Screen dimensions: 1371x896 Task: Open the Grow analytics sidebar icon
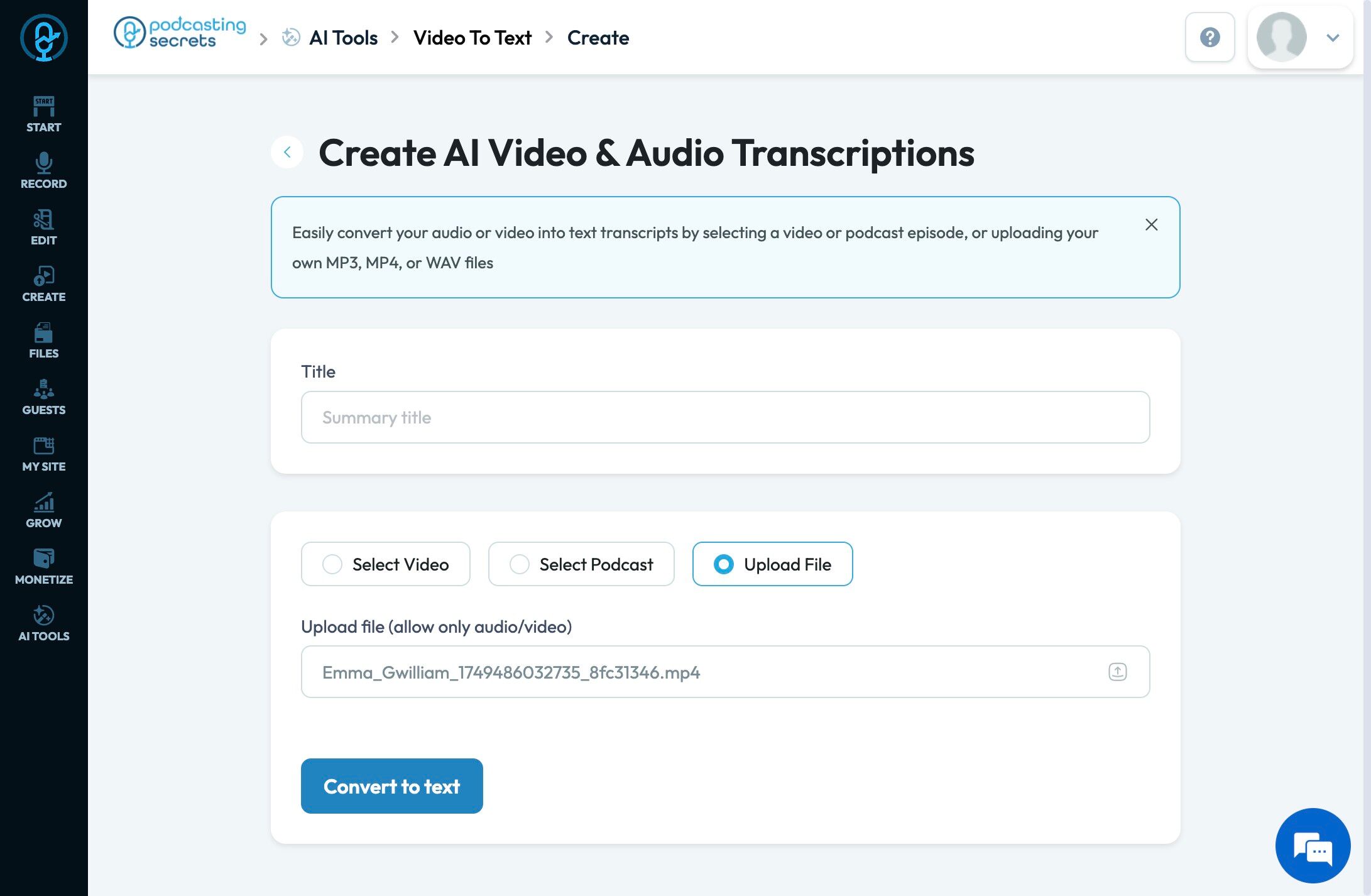point(43,510)
